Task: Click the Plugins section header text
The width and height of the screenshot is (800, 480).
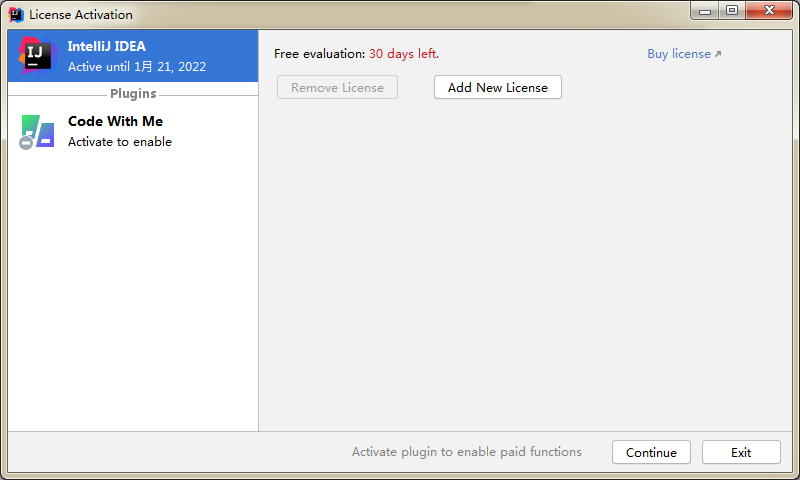Action: tap(133, 94)
